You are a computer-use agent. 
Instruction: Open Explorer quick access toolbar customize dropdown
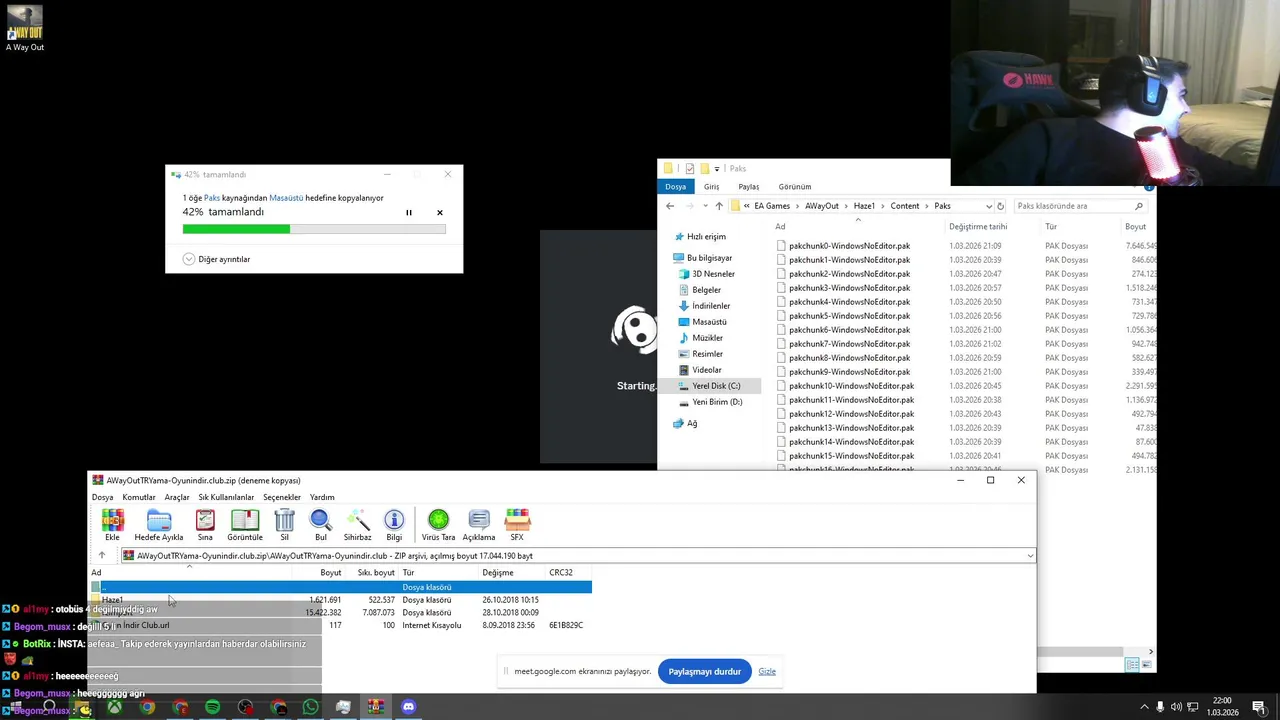[717, 168]
